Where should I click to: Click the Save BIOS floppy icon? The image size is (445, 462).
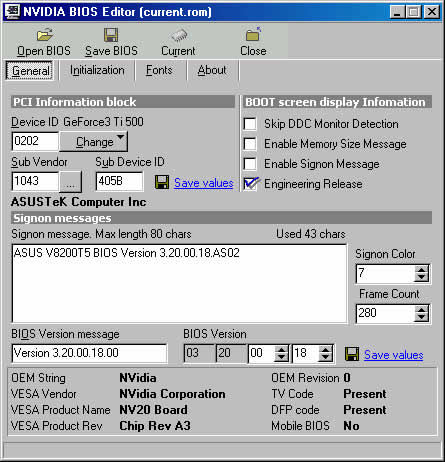[111, 35]
